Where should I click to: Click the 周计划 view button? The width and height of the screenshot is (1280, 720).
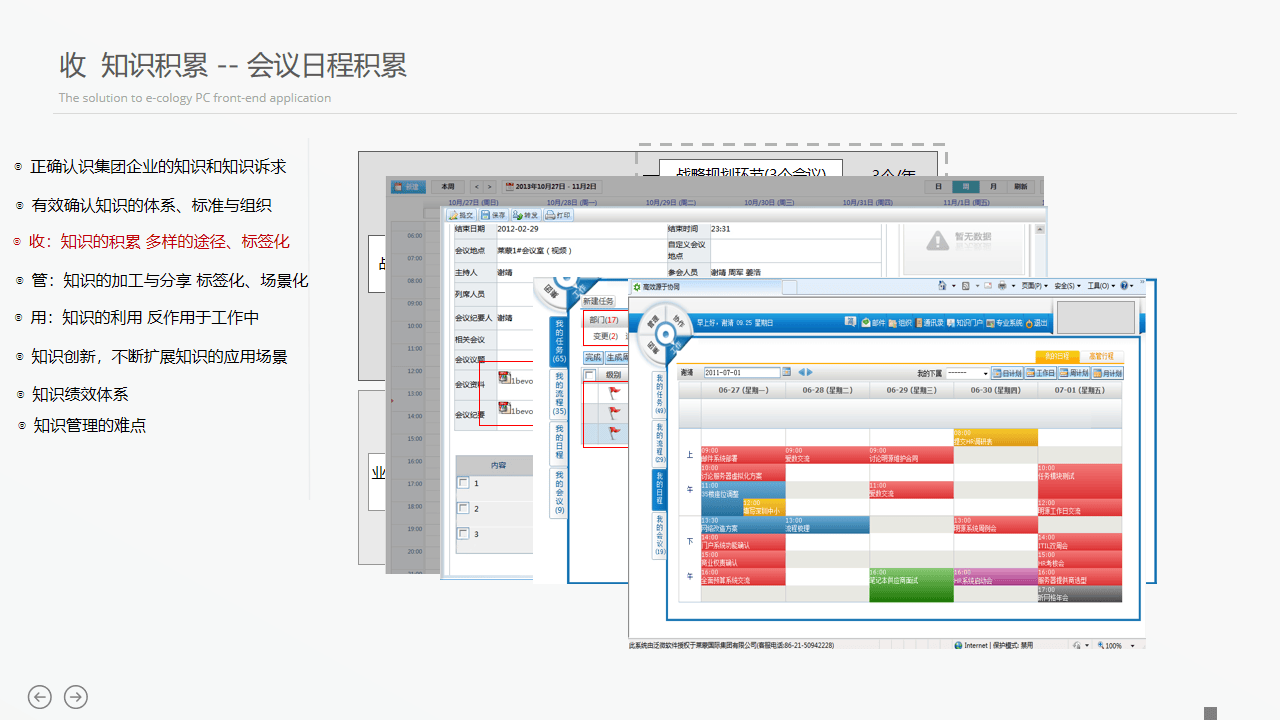click(1073, 373)
